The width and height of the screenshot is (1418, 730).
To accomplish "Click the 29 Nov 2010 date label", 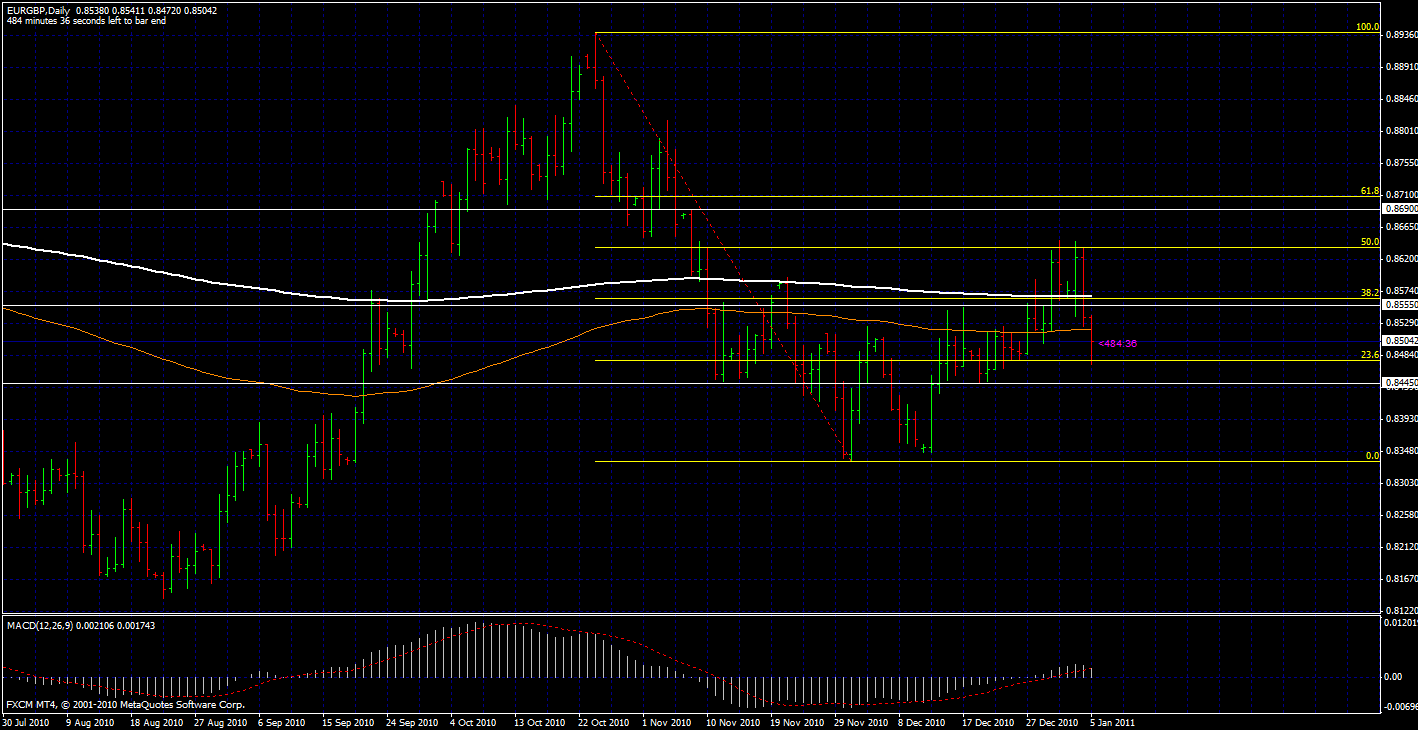I will 860,721.
